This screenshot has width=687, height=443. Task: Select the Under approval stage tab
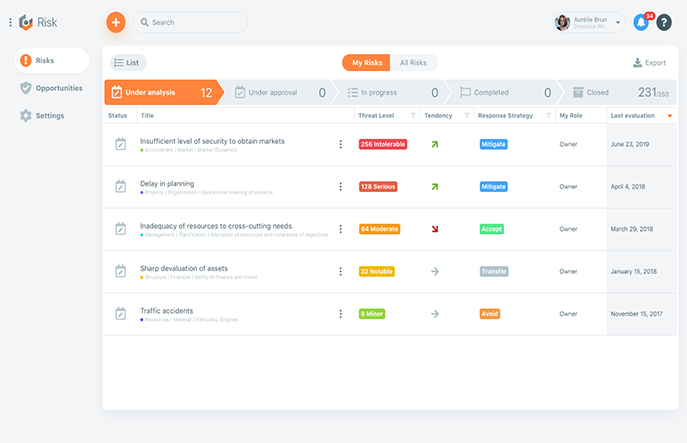(278, 92)
